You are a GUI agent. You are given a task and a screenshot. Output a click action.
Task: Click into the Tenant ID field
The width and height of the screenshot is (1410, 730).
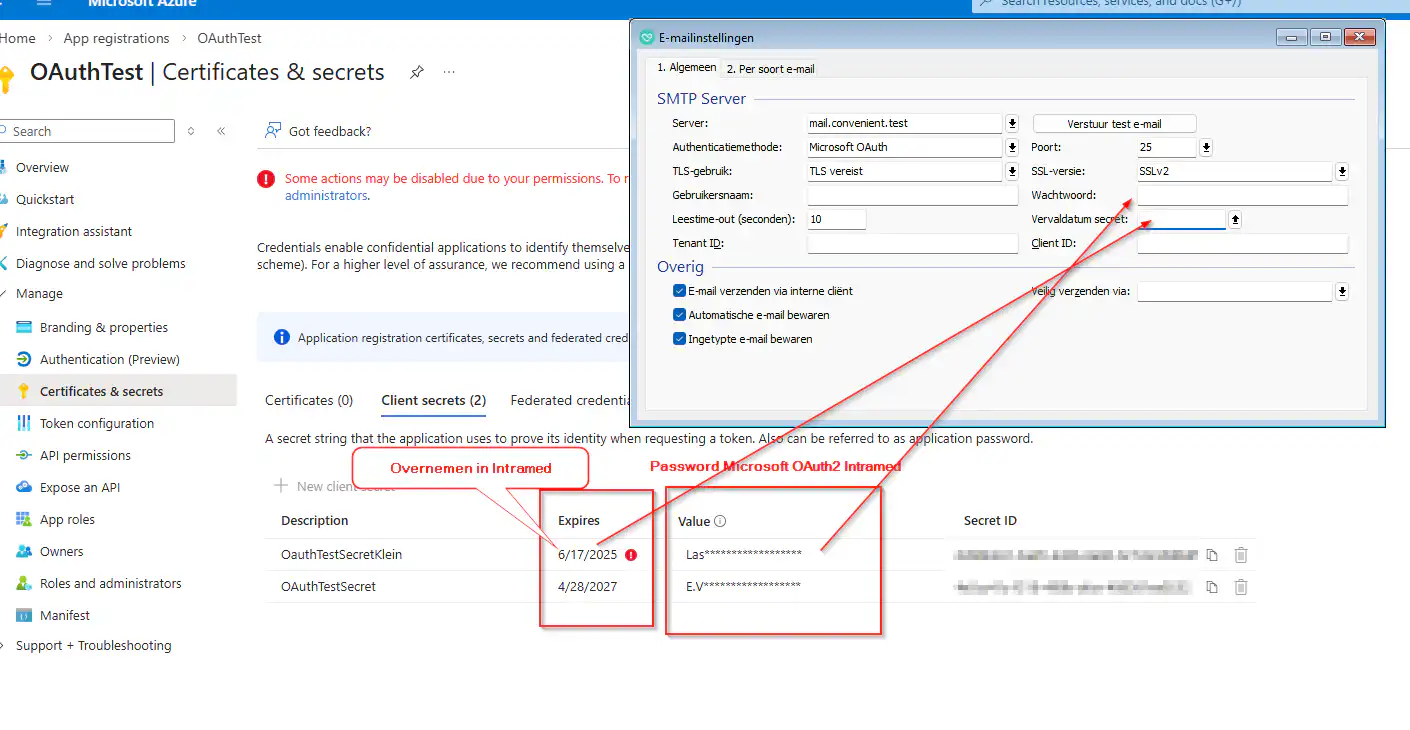click(x=912, y=243)
